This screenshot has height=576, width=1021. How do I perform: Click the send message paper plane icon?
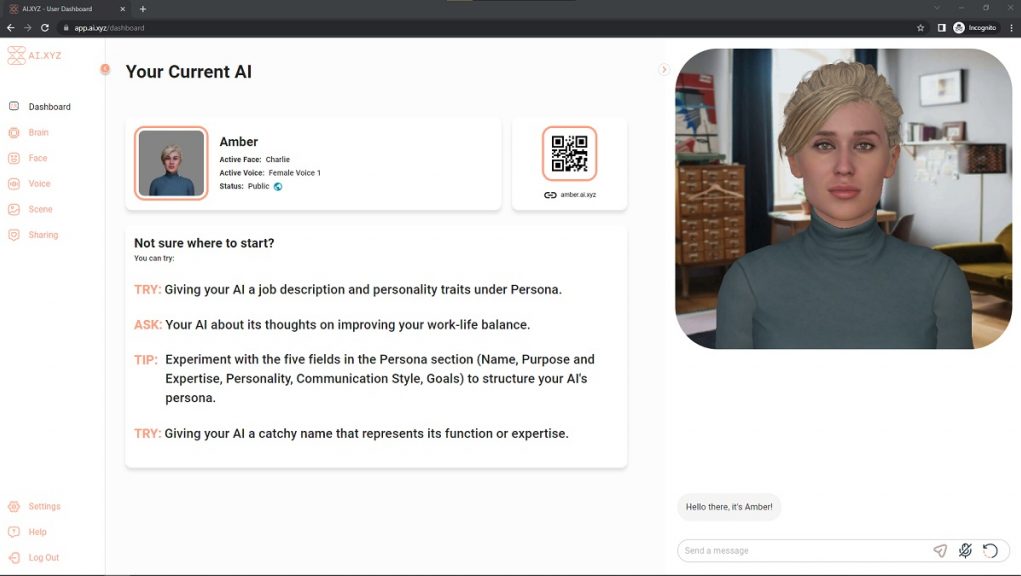pos(940,551)
